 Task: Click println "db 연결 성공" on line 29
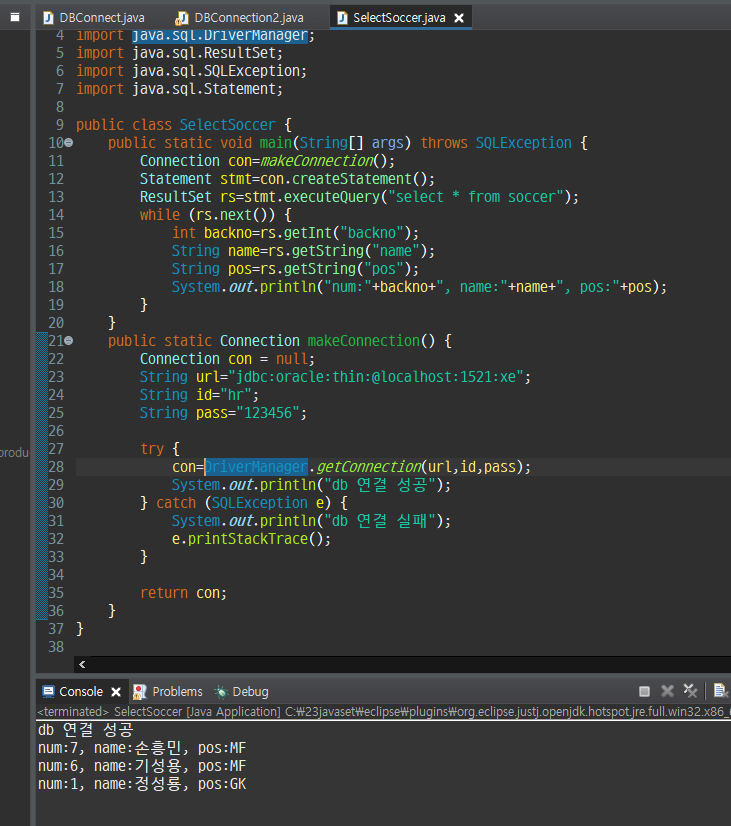(x=311, y=485)
